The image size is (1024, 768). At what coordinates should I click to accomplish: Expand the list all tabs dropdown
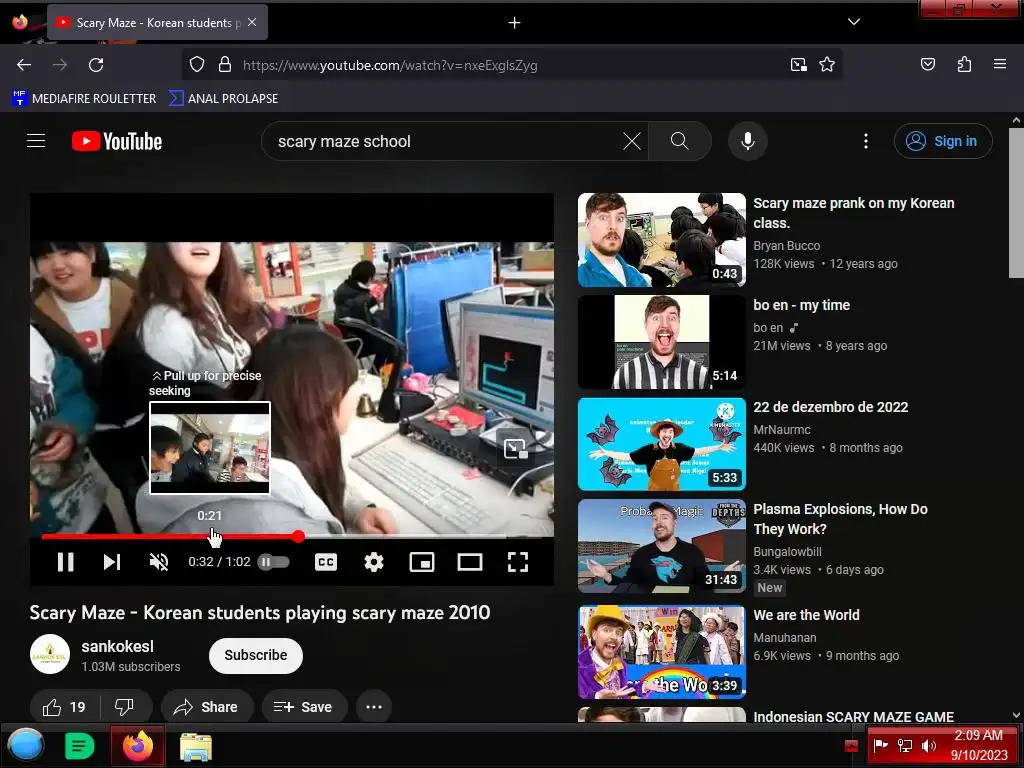pyautogui.click(x=854, y=22)
